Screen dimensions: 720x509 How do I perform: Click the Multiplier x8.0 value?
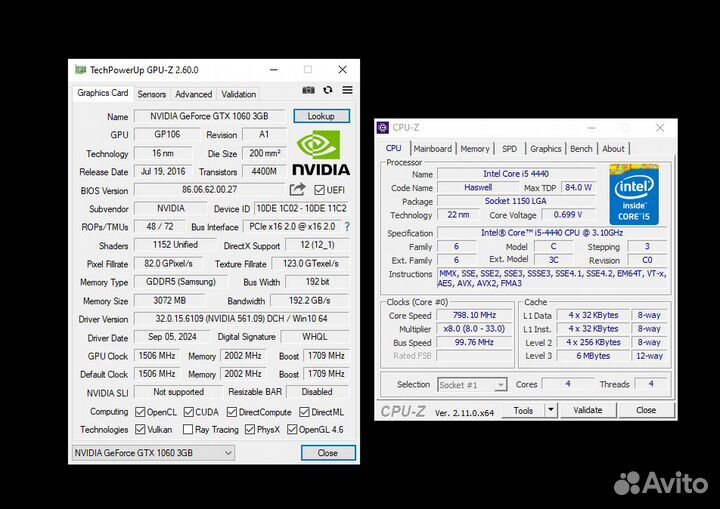[x=474, y=329]
